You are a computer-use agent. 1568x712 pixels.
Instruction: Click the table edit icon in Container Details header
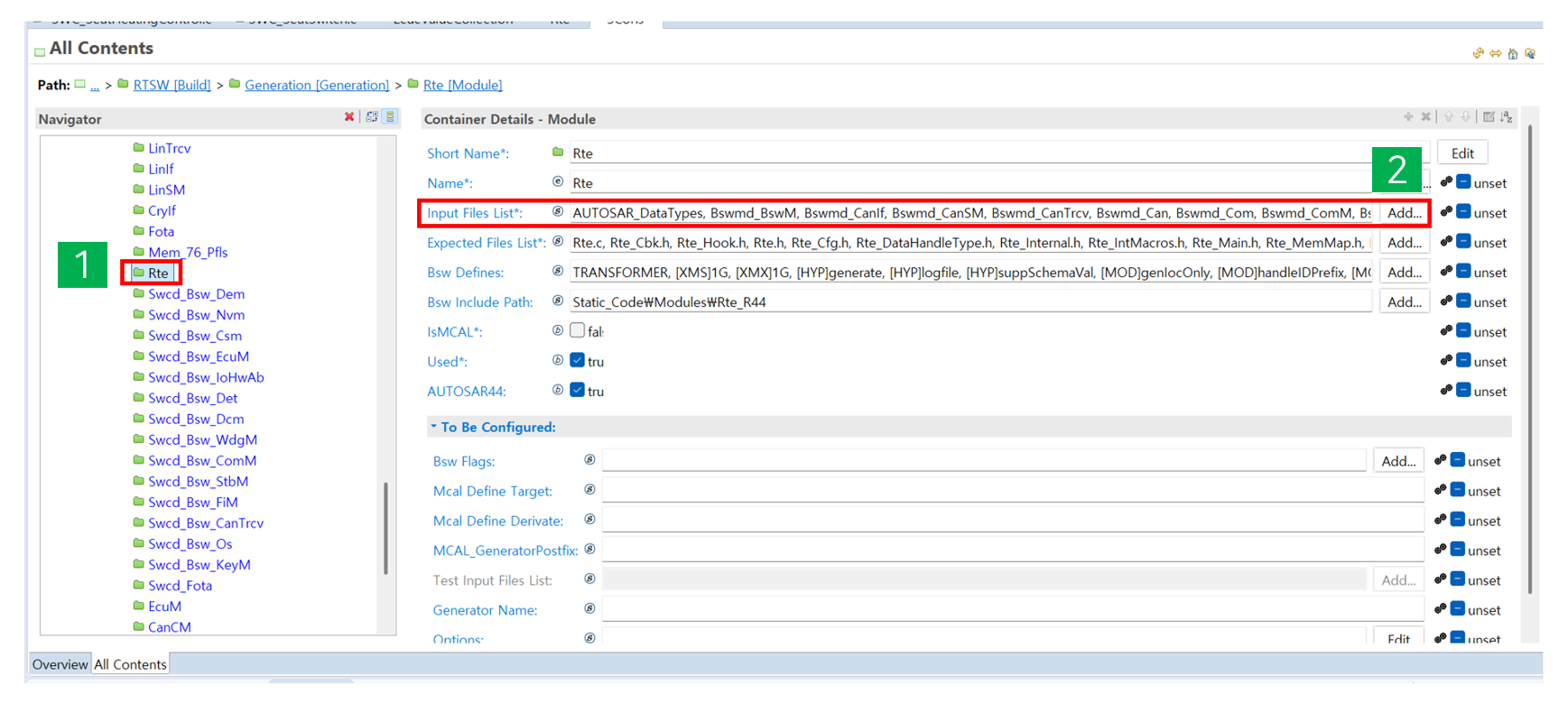[x=1489, y=117]
